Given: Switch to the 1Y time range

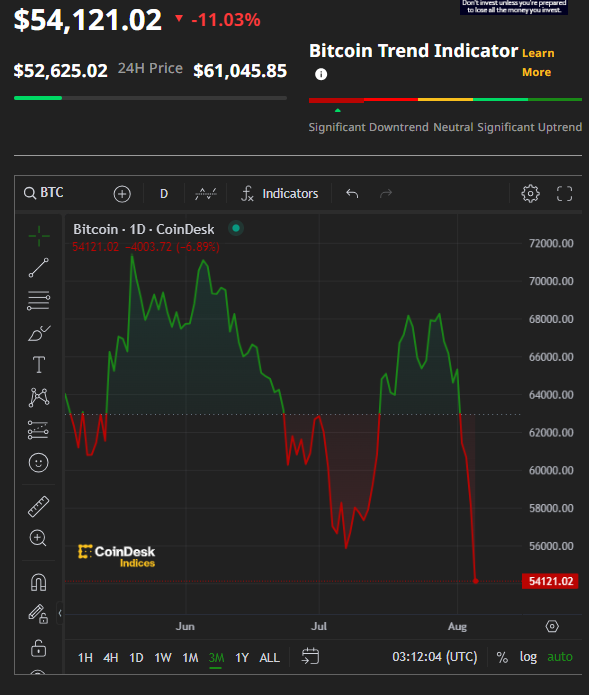Looking at the screenshot, I should [x=242, y=657].
